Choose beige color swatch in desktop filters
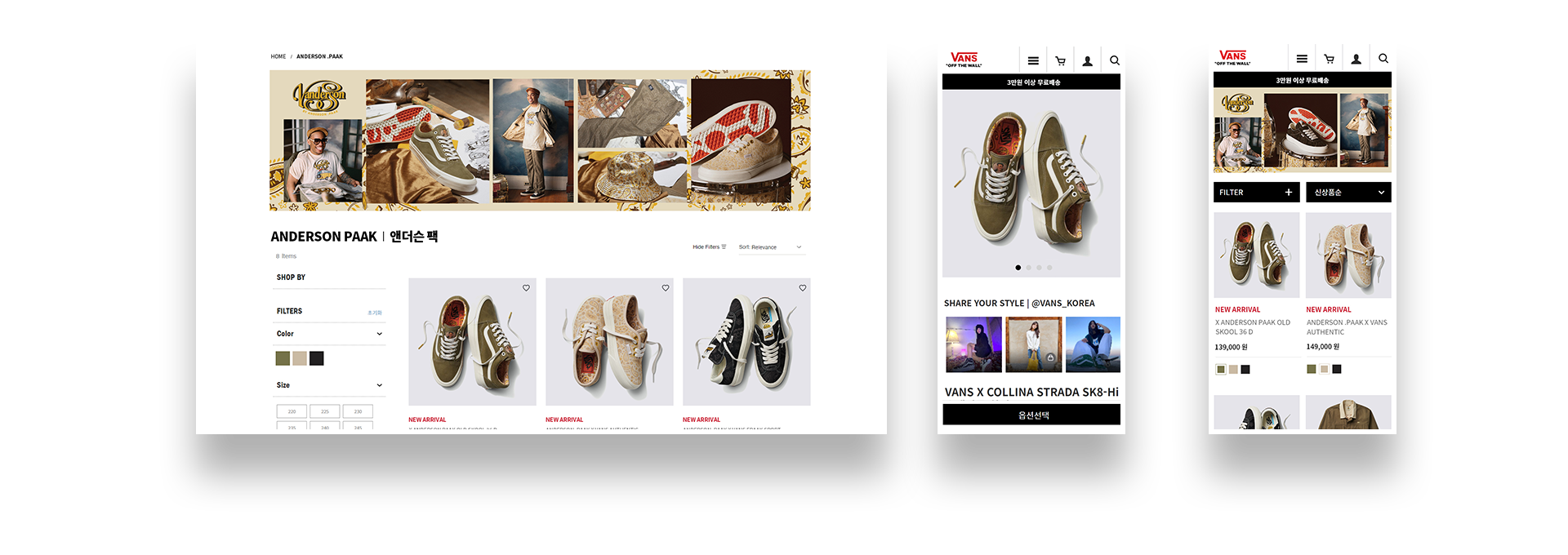This screenshot has width=1568, height=555. [x=300, y=358]
